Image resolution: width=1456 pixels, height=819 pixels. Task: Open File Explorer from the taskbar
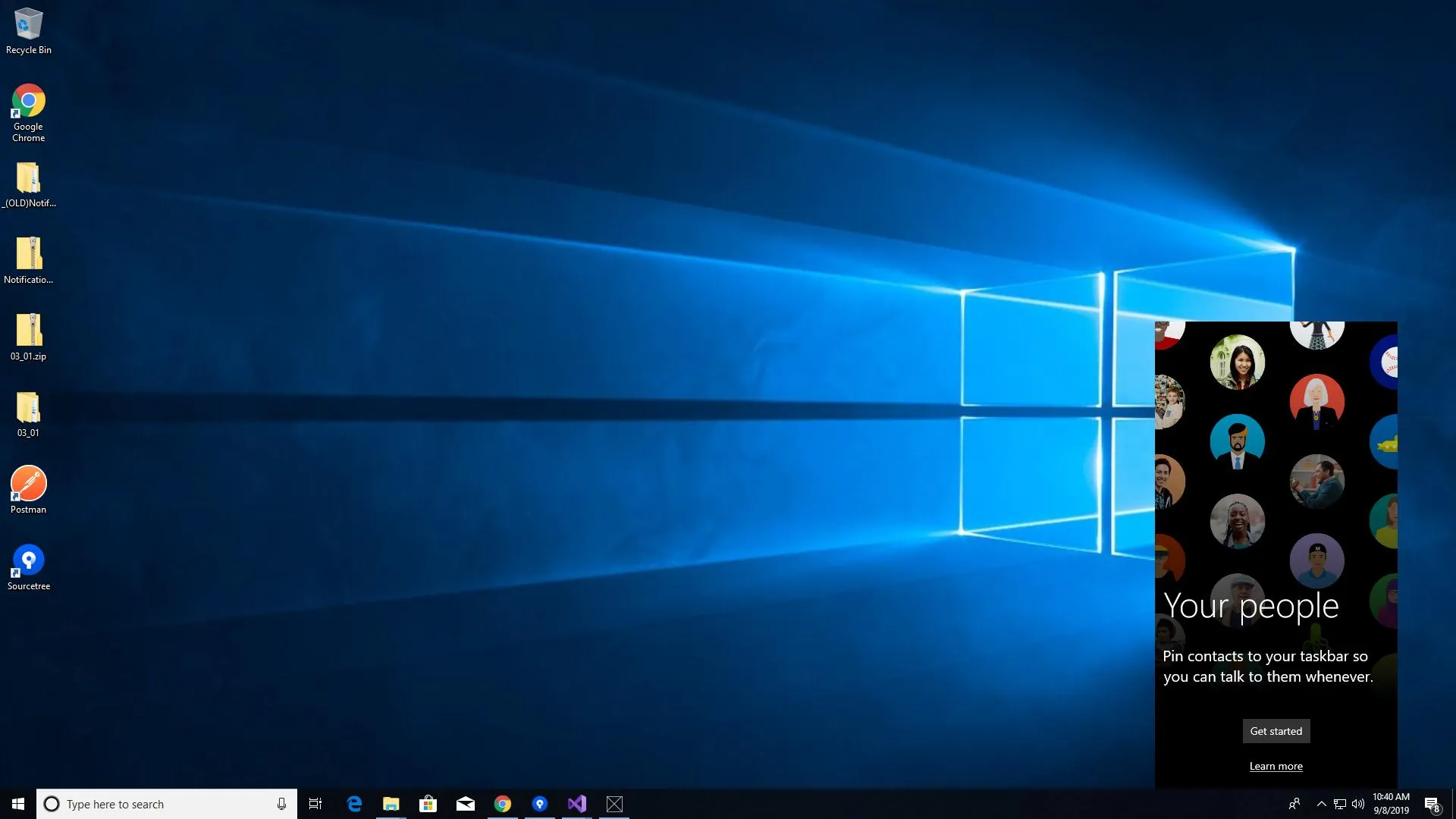(x=391, y=804)
